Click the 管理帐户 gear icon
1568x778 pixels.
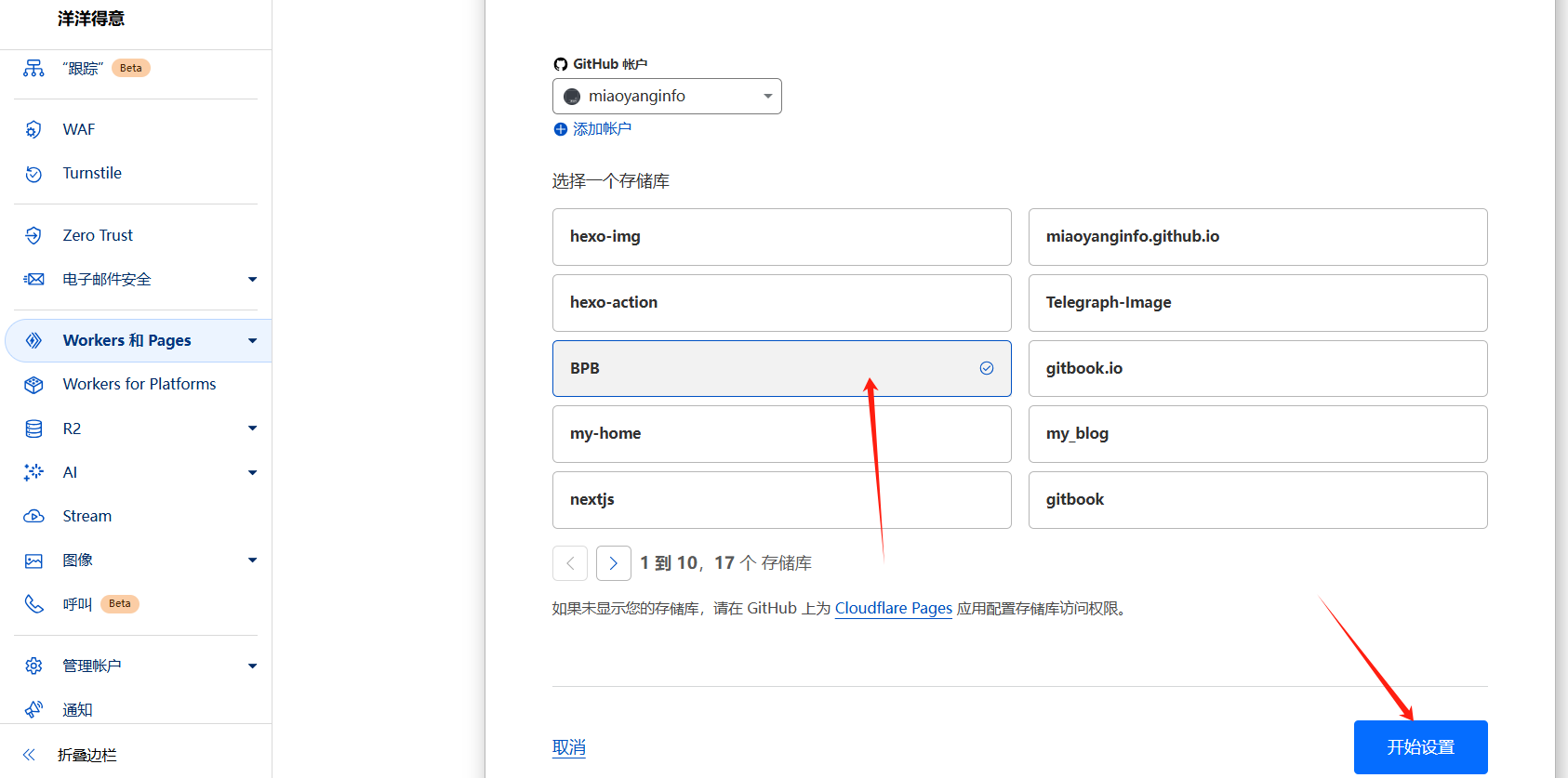pos(33,666)
